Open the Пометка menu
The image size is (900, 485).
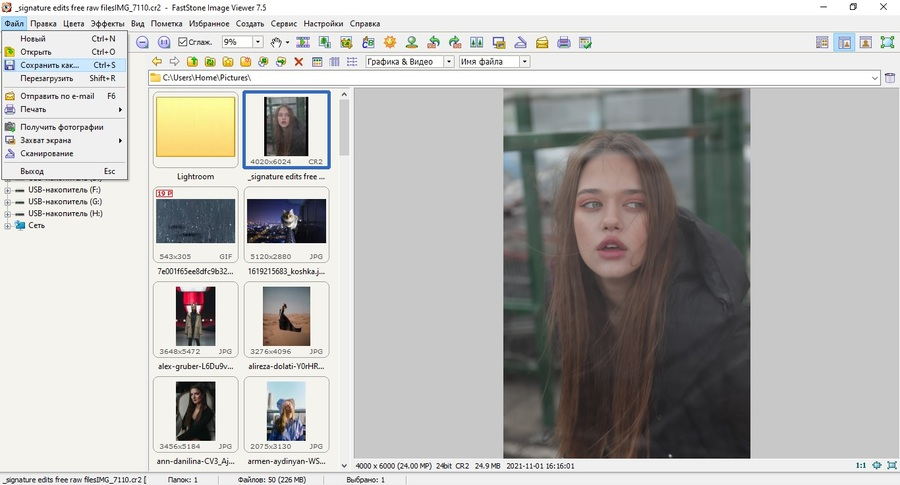tap(166, 24)
